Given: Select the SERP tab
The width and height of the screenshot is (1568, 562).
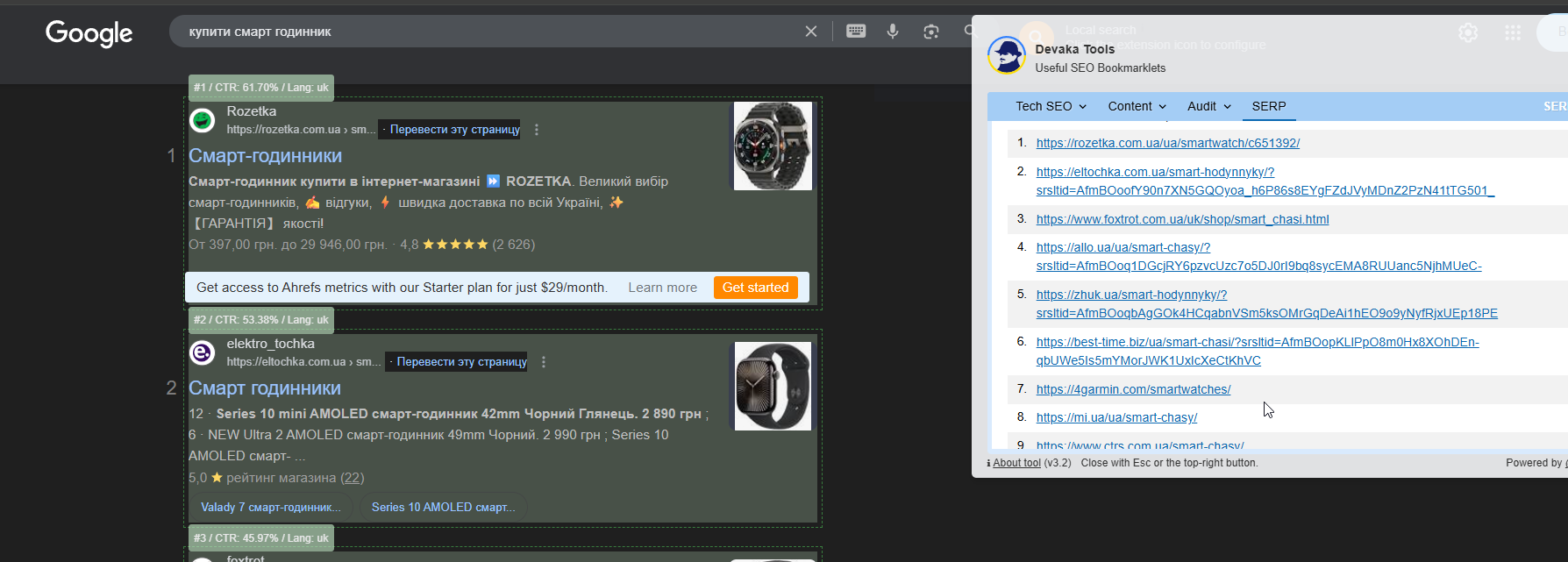Looking at the screenshot, I should (x=1269, y=106).
